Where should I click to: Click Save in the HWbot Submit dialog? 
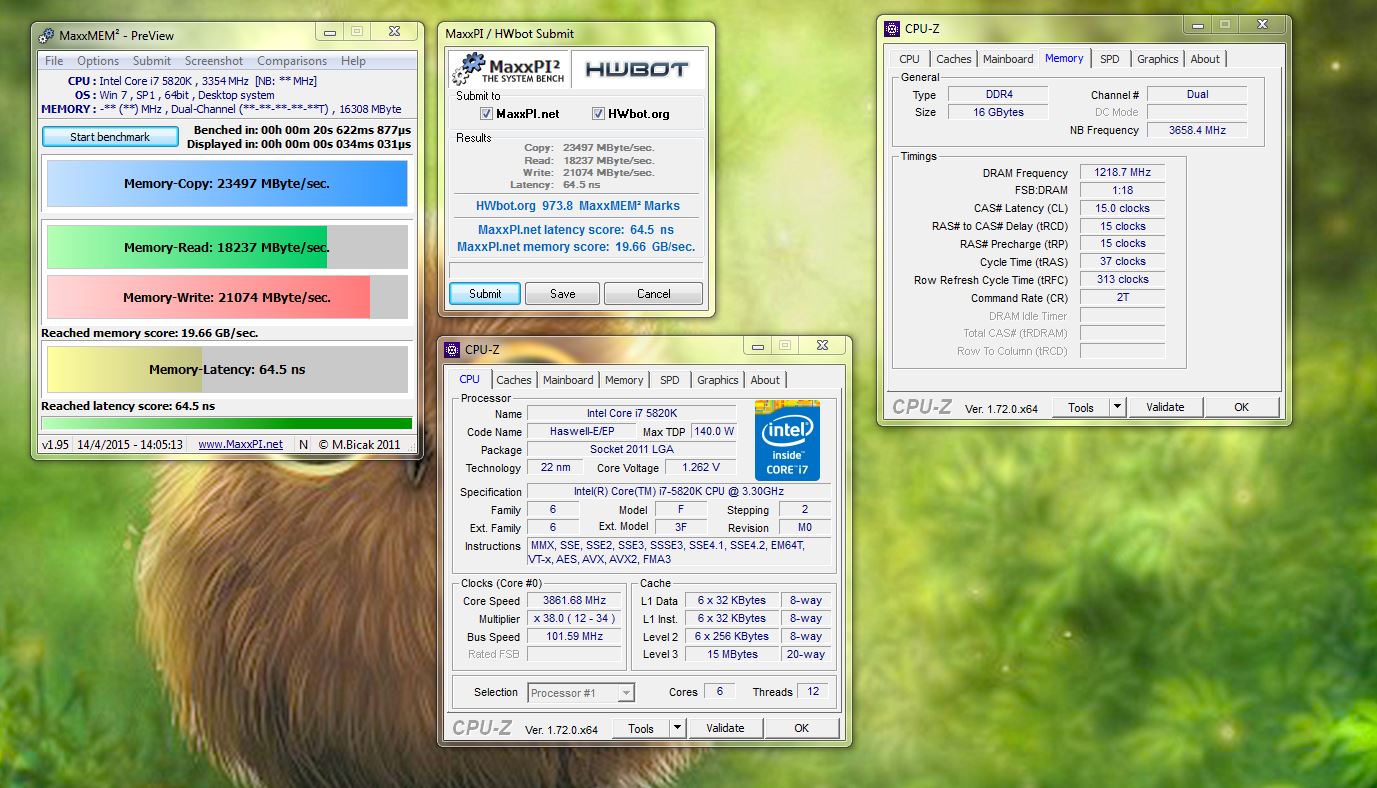[x=563, y=294]
